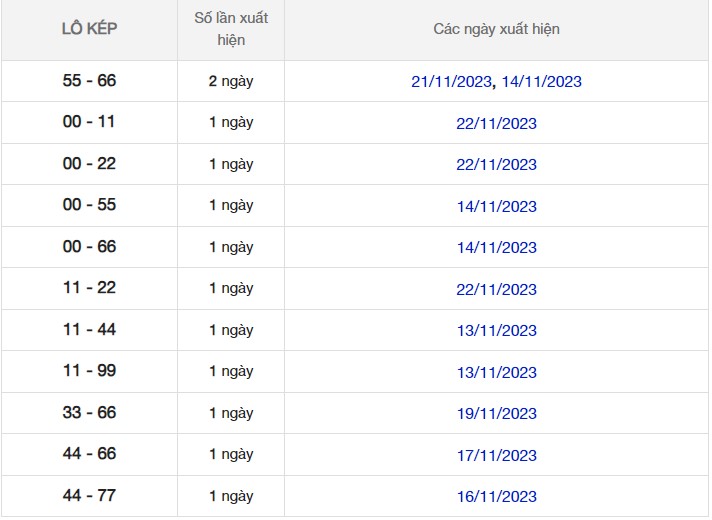Open 14/11/2023 link for pair 00 - 55

496,206
